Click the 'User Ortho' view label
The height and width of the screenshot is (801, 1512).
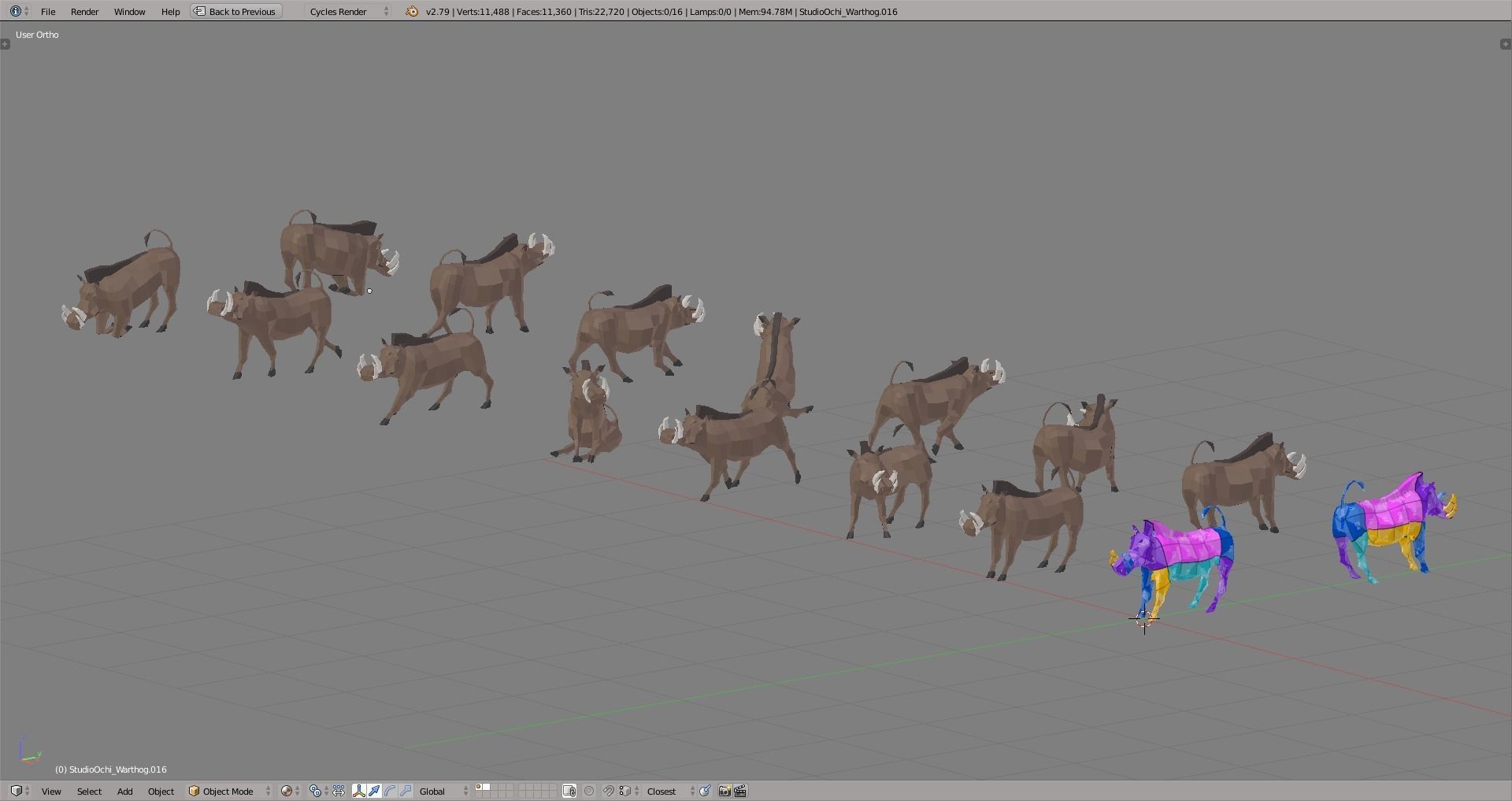coord(37,35)
